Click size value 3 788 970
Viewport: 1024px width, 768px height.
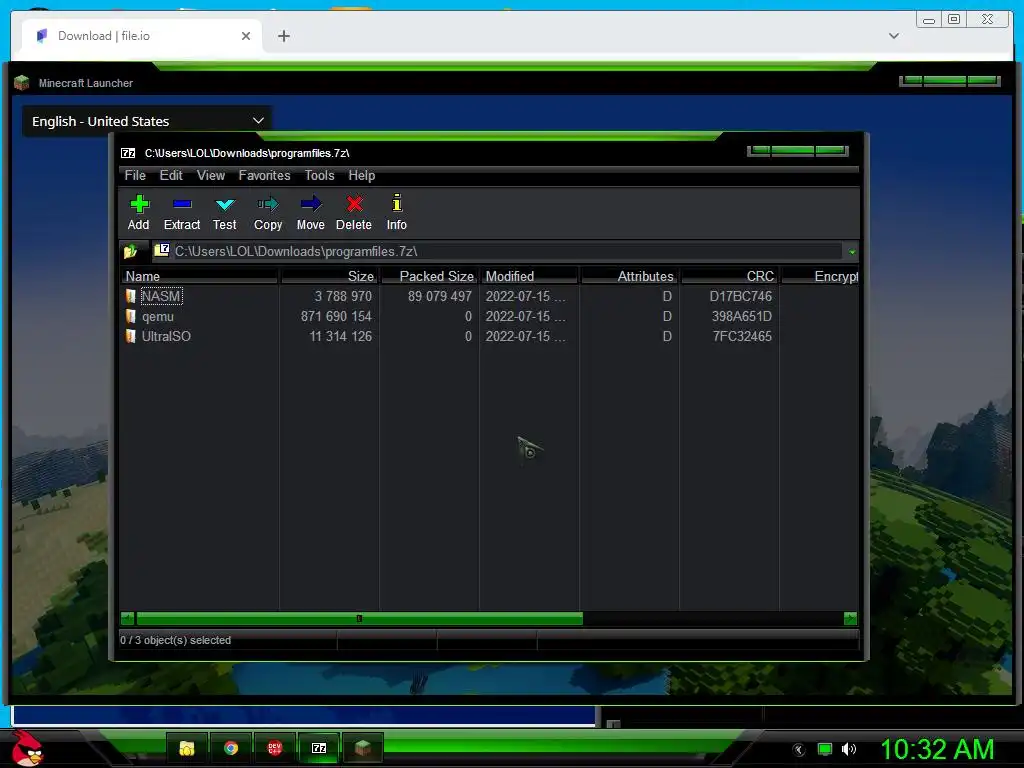click(x=343, y=296)
